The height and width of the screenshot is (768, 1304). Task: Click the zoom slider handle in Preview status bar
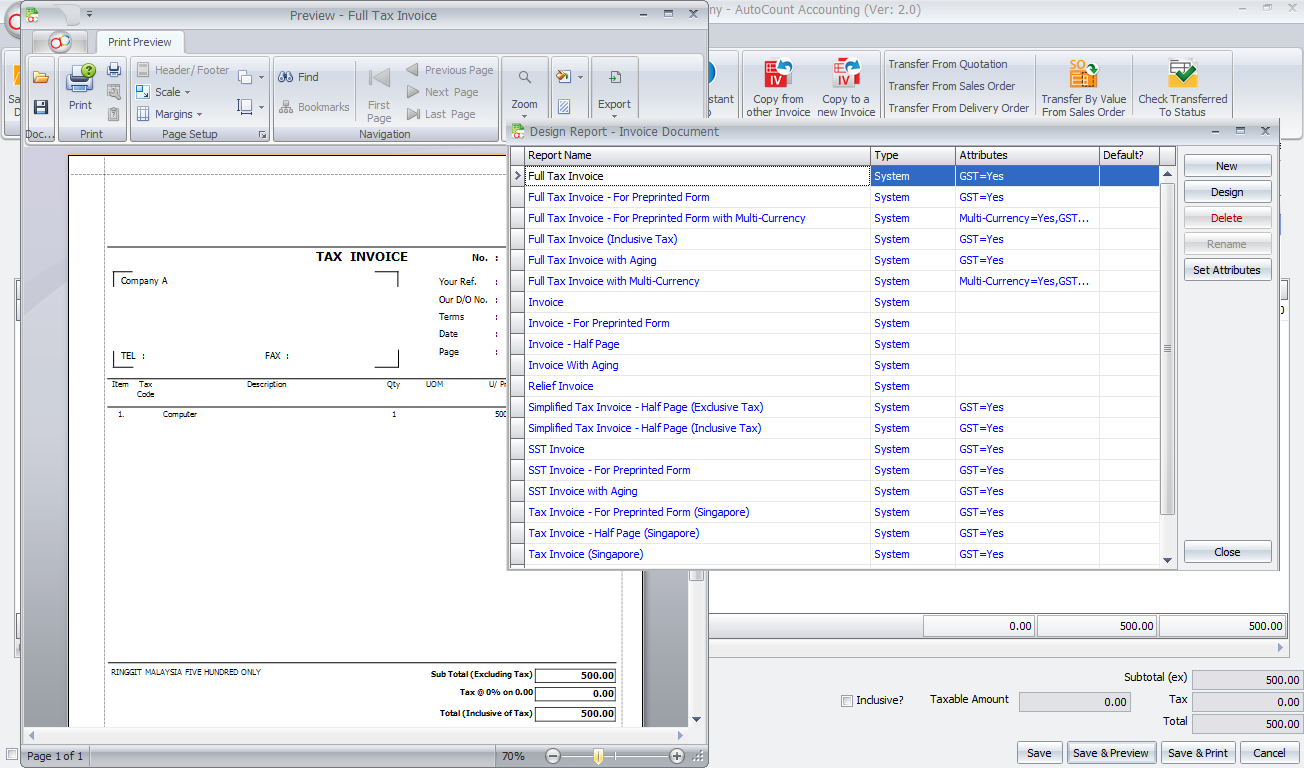click(598, 756)
